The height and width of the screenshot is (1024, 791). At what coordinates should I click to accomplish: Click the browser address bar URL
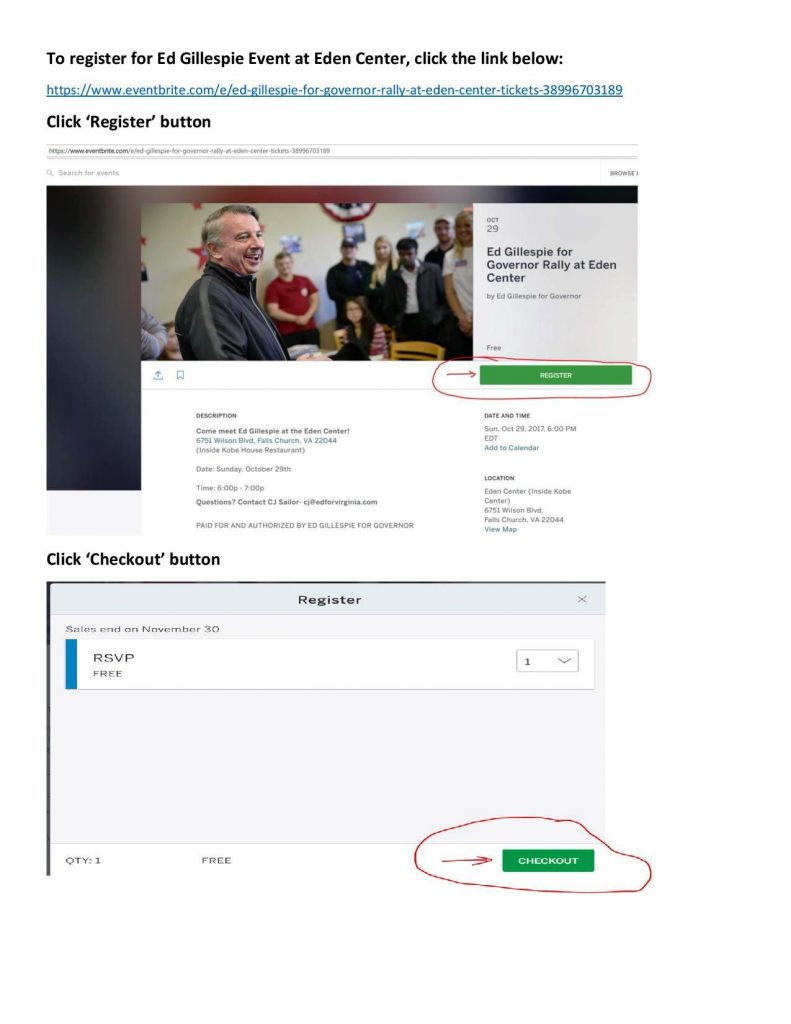(x=189, y=151)
